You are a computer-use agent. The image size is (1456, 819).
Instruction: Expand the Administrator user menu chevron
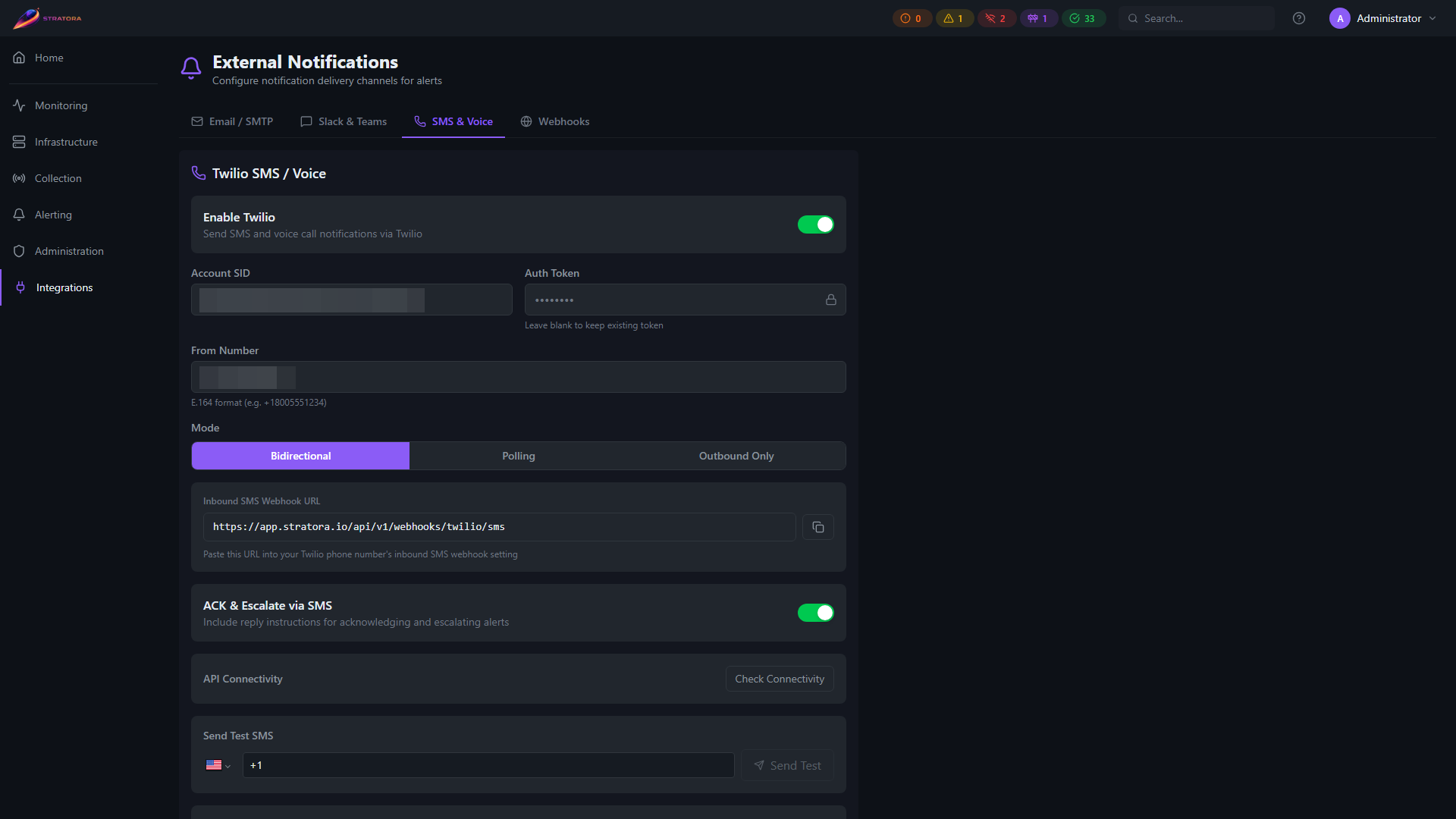click(1432, 18)
